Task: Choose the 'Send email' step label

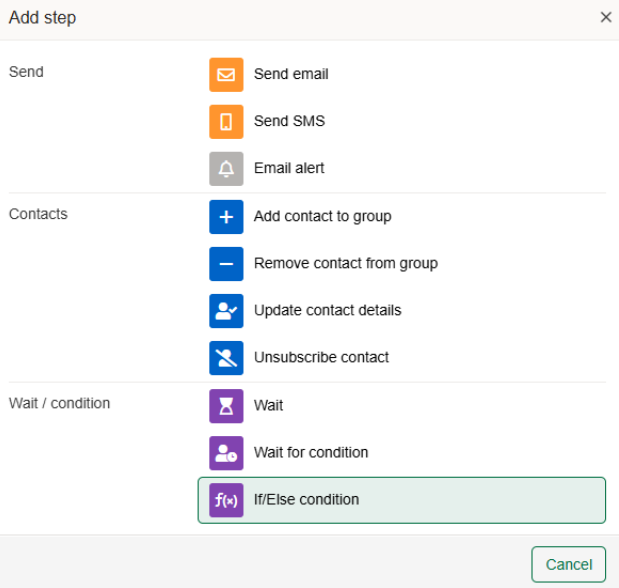Action: tap(291, 75)
